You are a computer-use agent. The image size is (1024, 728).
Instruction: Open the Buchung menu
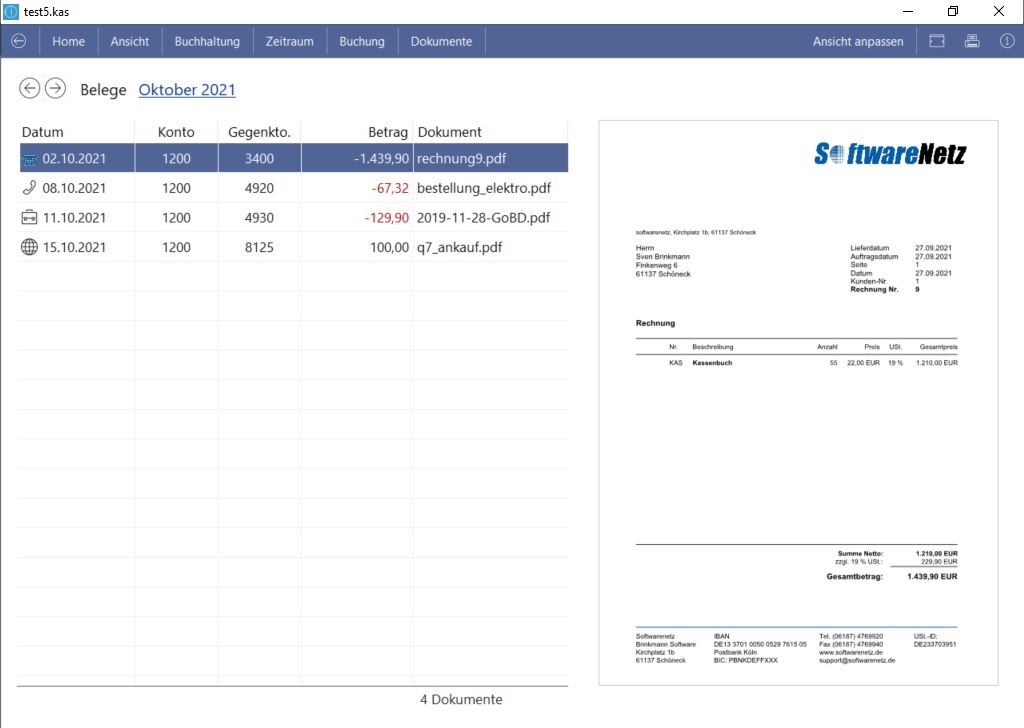pyautogui.click(x=362, y=41)
